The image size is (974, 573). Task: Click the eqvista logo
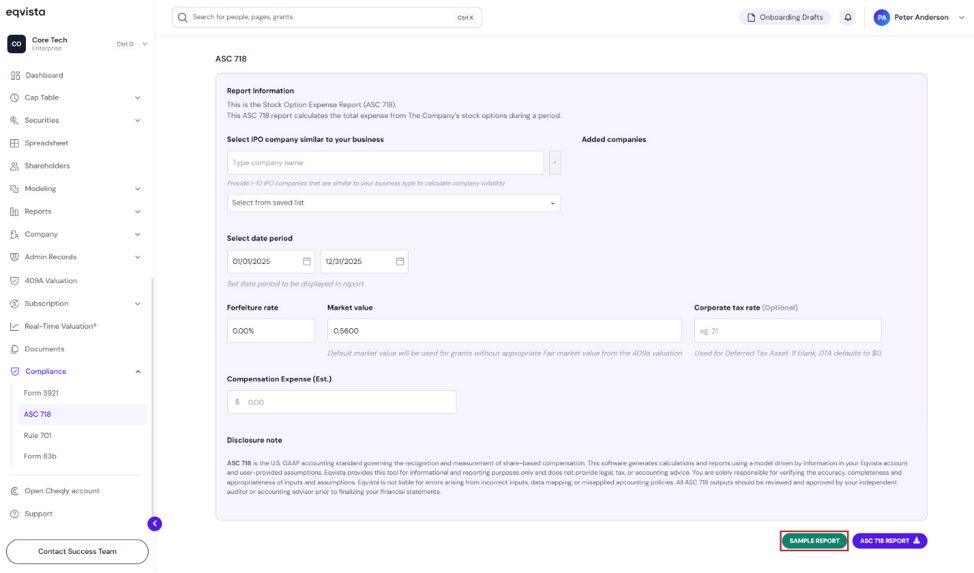tap(25, 12)
